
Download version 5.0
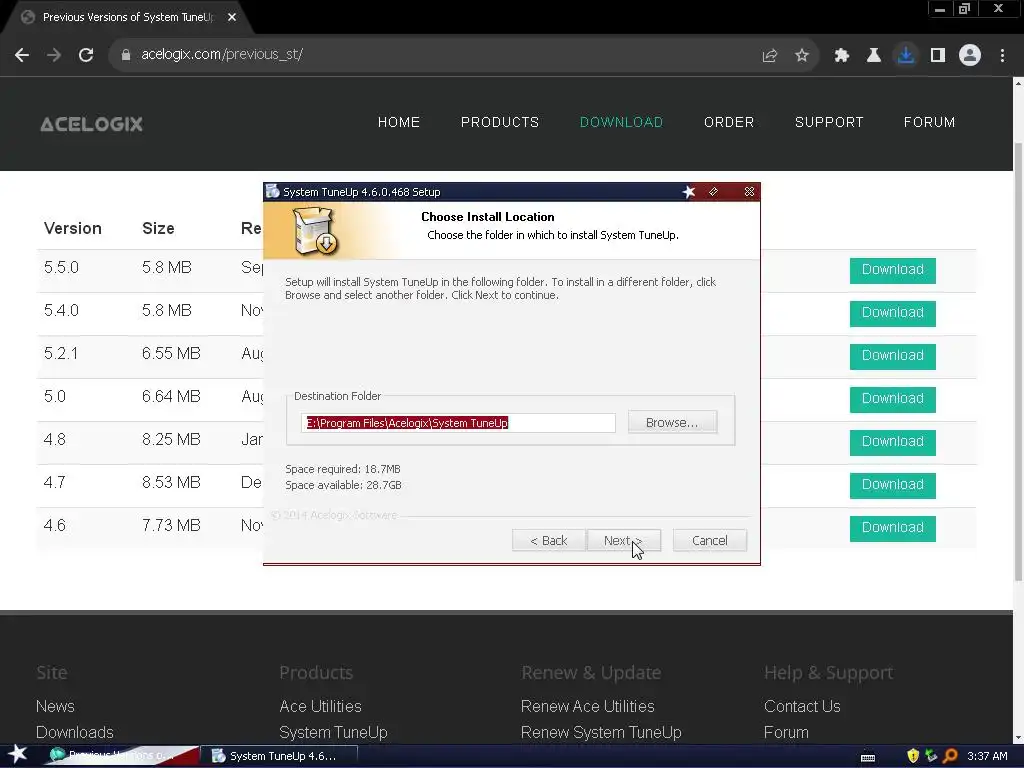[892, 400]
